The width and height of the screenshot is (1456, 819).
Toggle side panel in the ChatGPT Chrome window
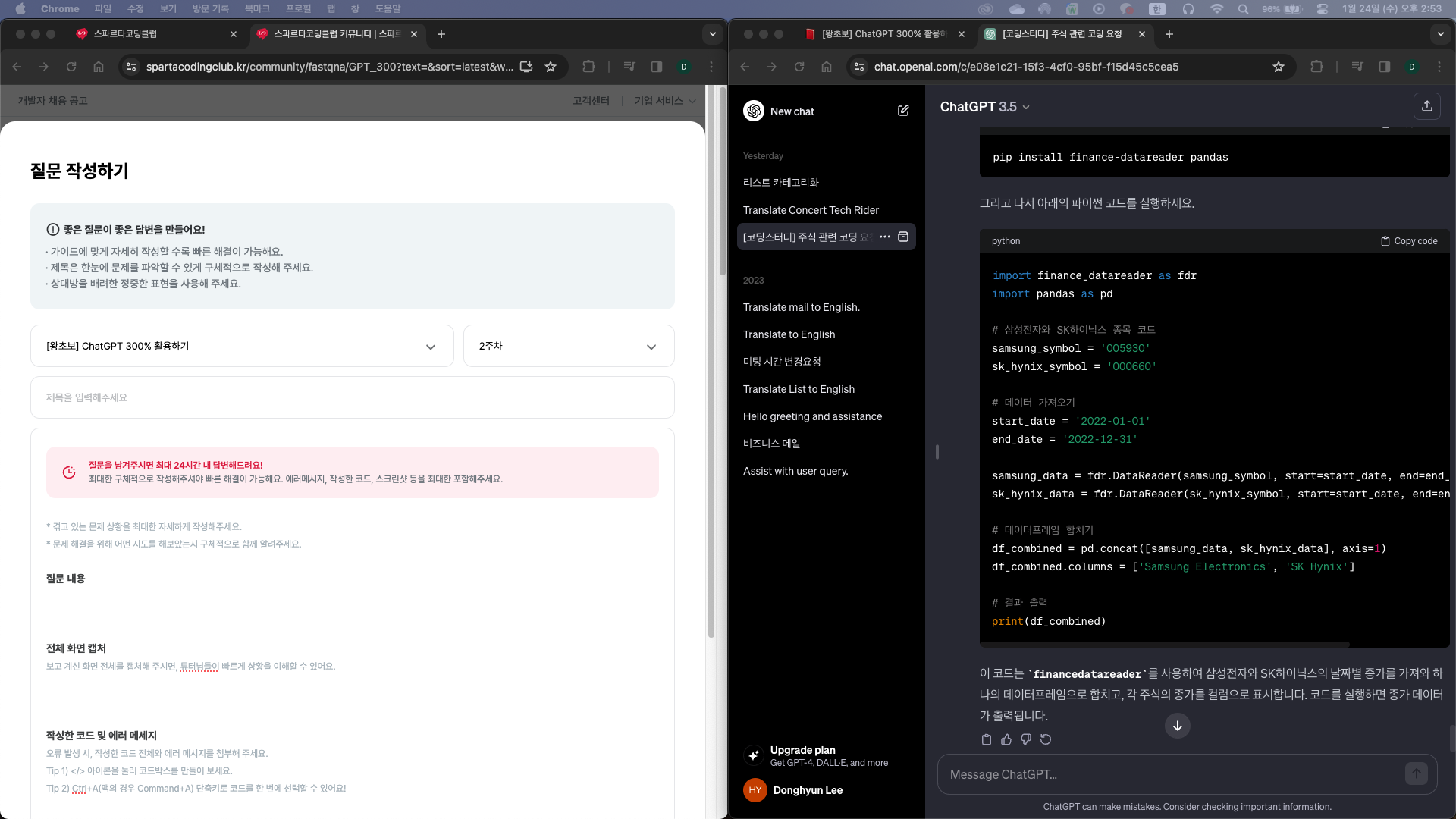point(1385,67)
